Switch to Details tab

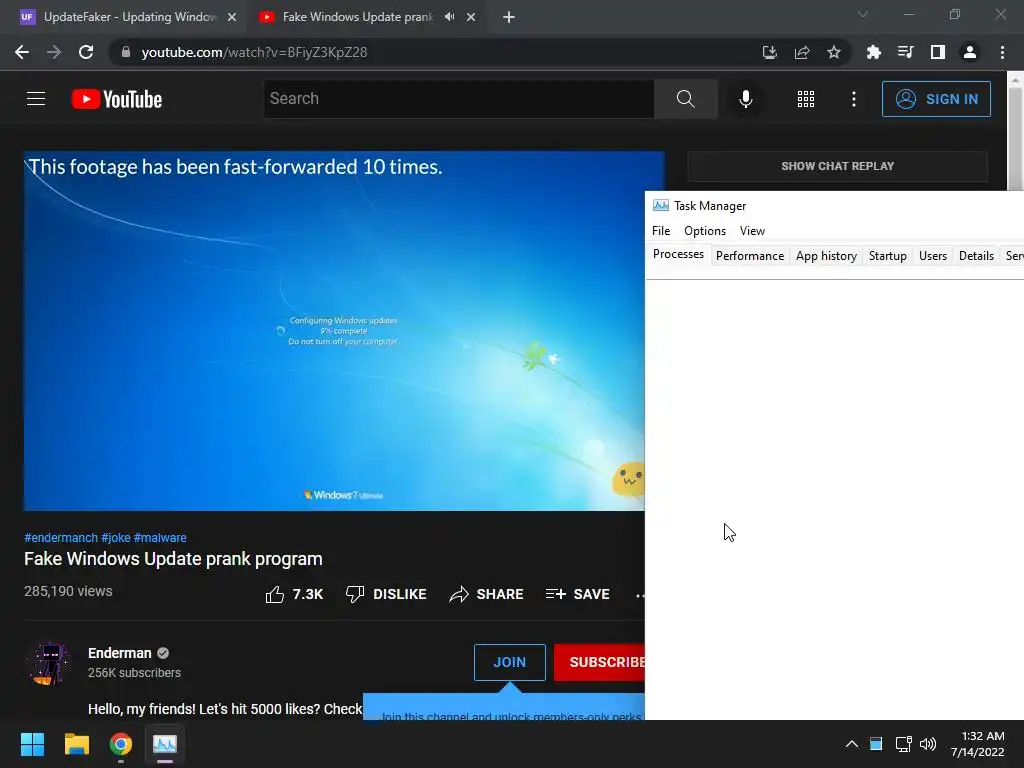(976, 256)
